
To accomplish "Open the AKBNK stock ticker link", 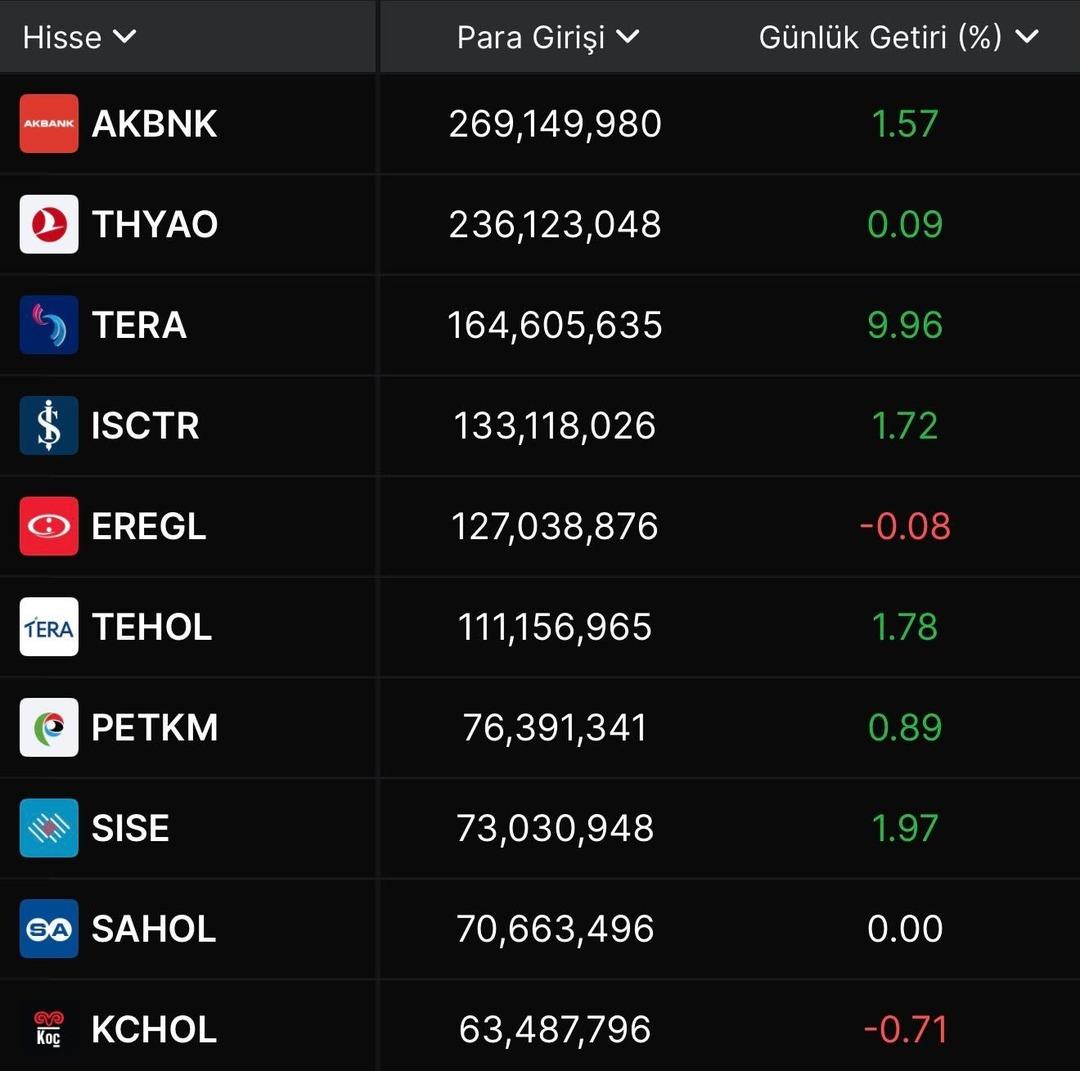I will [x=154, y=124].
